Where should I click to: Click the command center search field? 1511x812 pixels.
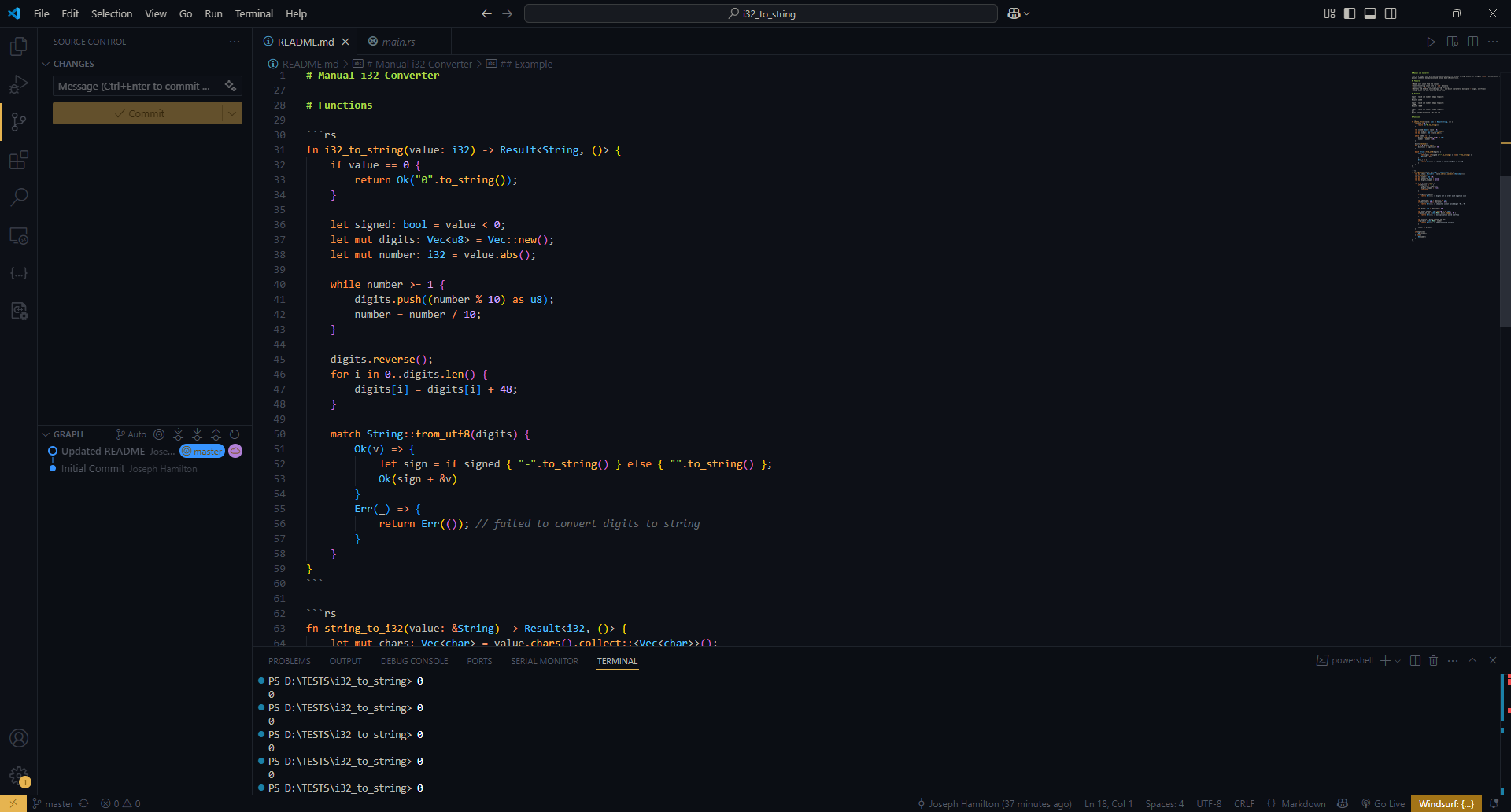[x=759, y=13]
